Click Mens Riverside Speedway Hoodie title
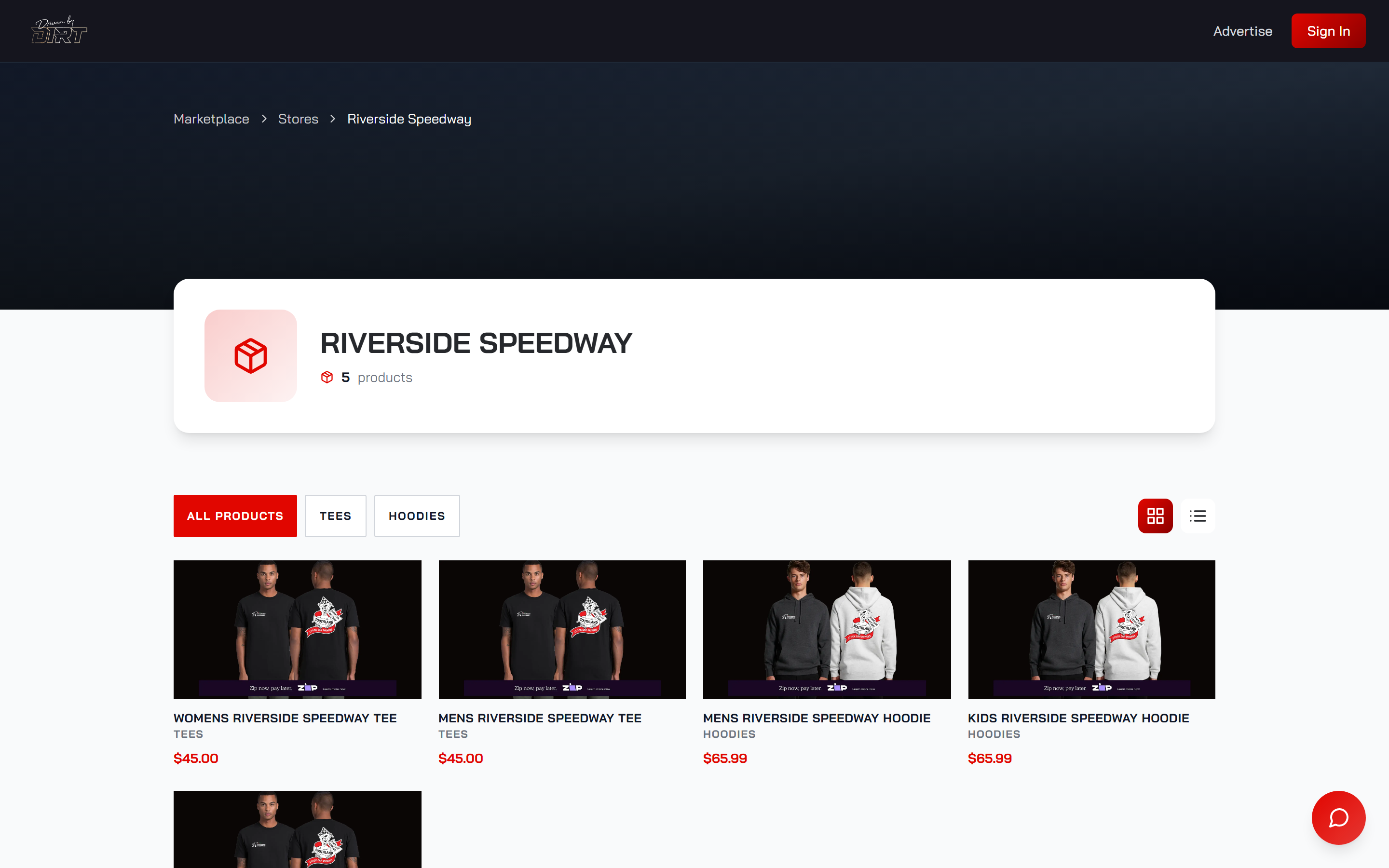 (x=816, y=718)
